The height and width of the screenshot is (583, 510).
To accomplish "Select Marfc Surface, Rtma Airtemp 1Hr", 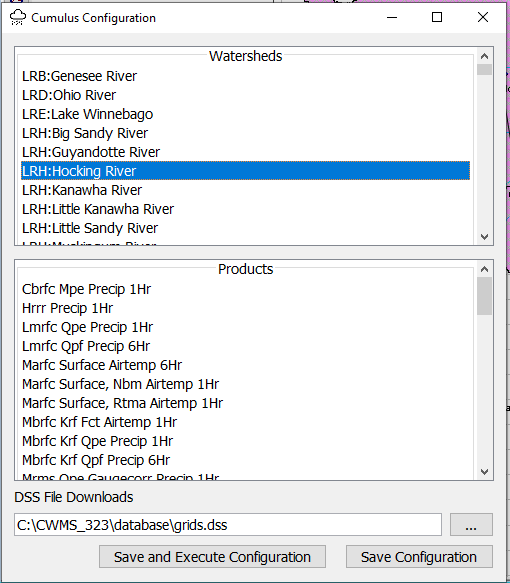I will (x=245, y=403).
